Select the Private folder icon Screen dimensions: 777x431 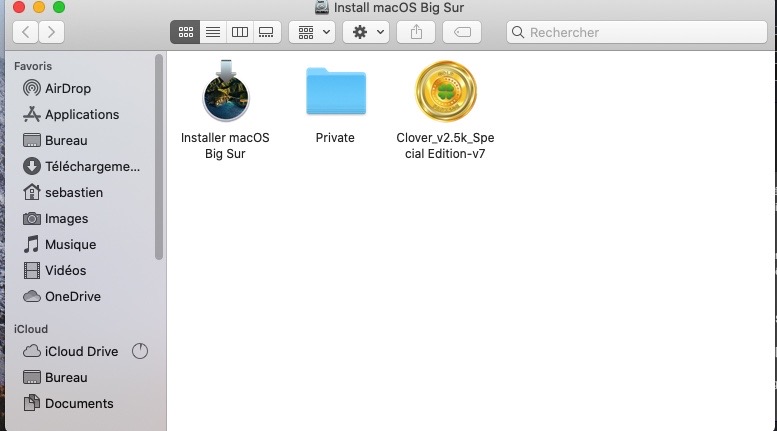pos(336,91)
